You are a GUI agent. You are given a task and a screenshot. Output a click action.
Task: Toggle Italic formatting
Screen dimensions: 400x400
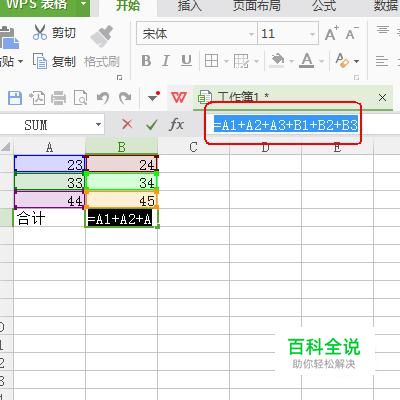click(166, 61)
